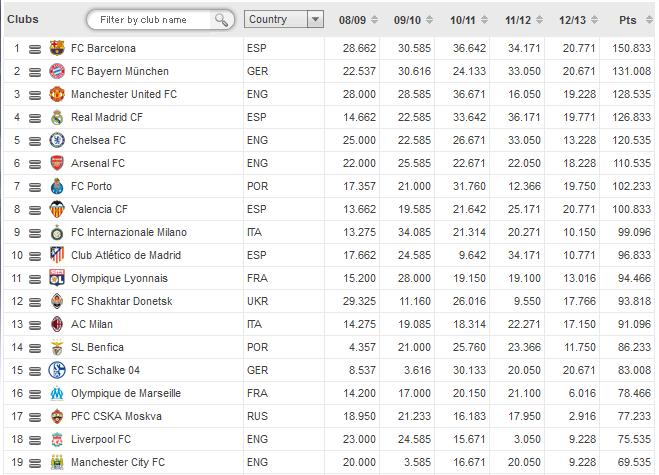The image size is (659, 475).
Task: Open the Country dropdown arrow
Action: (x=315, y=19)
